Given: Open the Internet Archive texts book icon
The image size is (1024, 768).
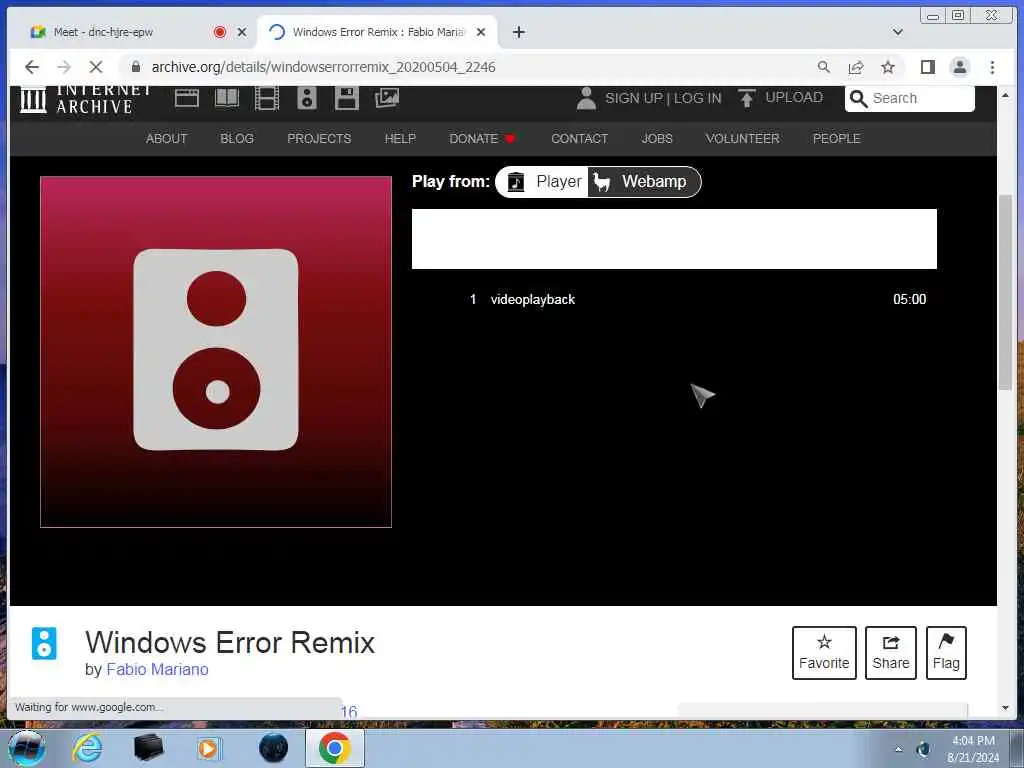Looking at the screenshot, I should point(227,98).
